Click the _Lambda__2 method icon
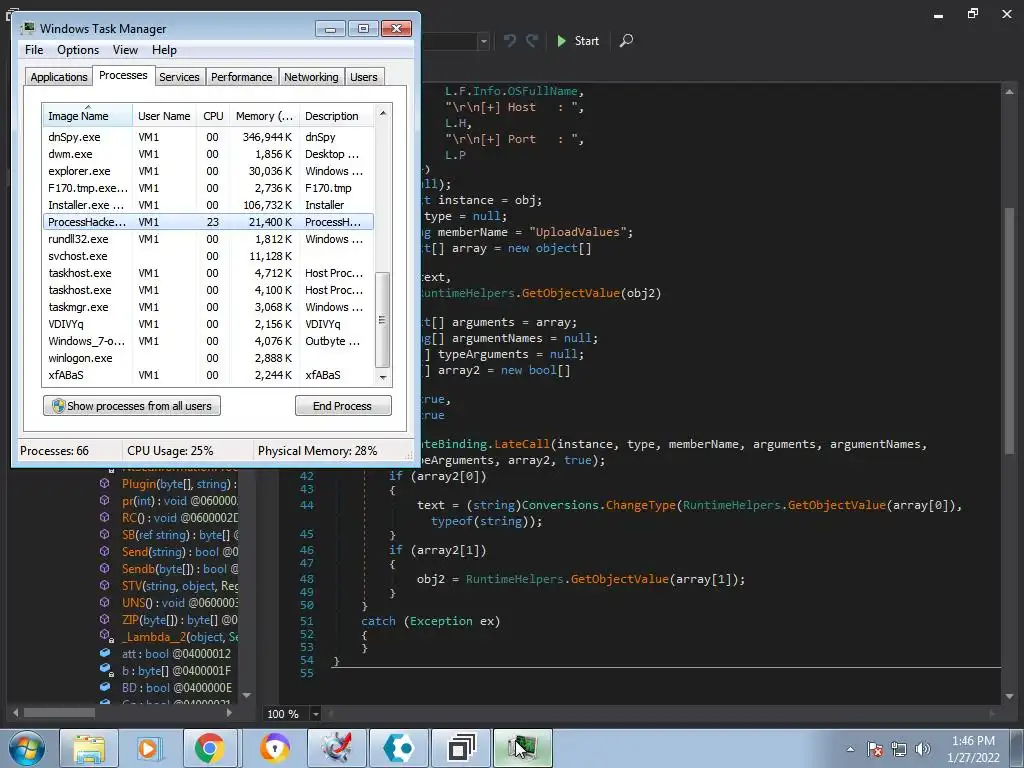 click(105, 636)
